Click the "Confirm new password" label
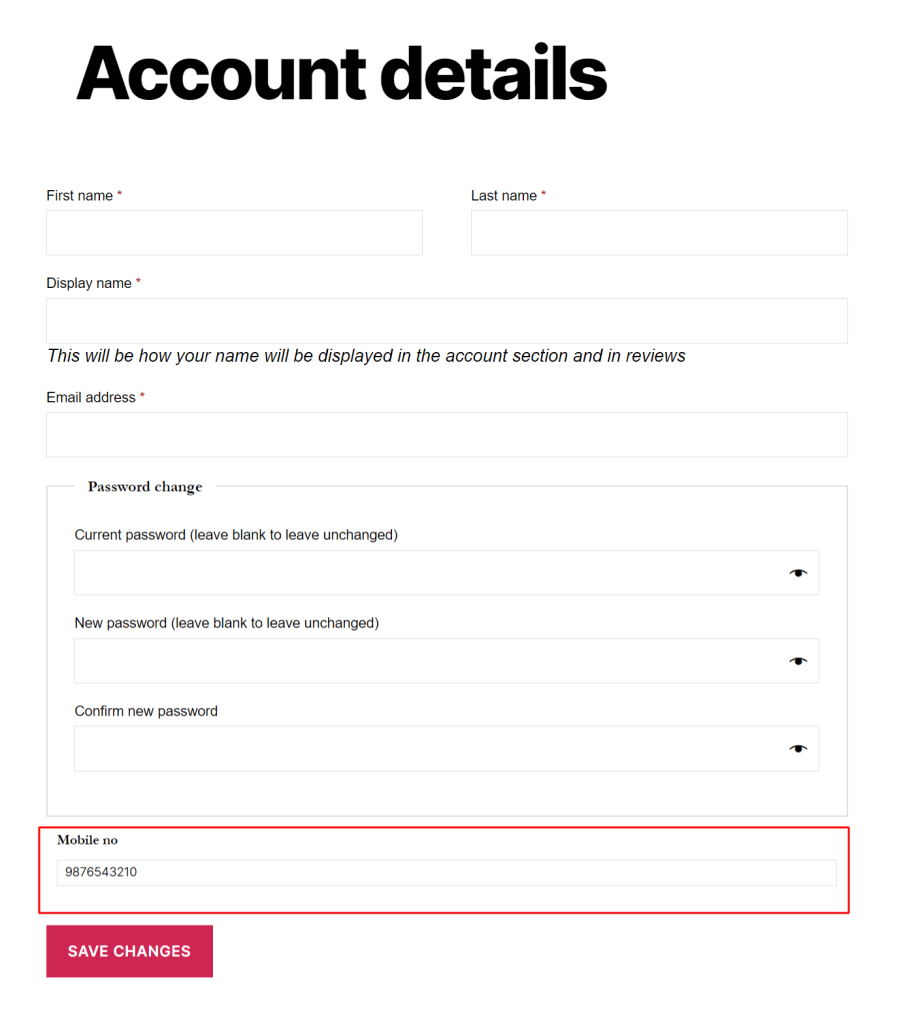 [x=146, y=712]
